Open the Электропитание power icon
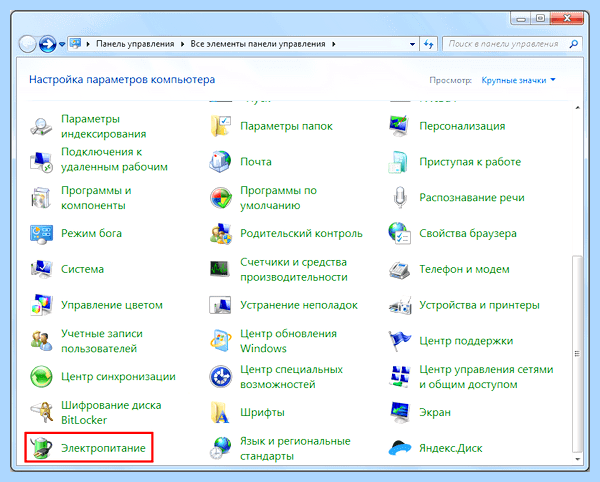600x482 pixels. tap(41, 448)
